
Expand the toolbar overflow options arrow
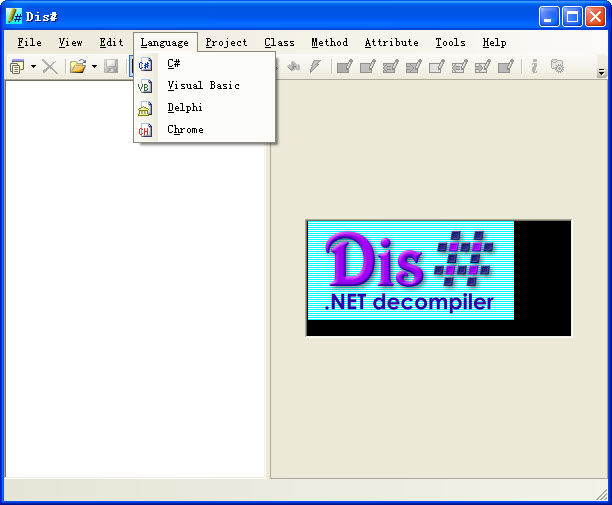(601, 72)
